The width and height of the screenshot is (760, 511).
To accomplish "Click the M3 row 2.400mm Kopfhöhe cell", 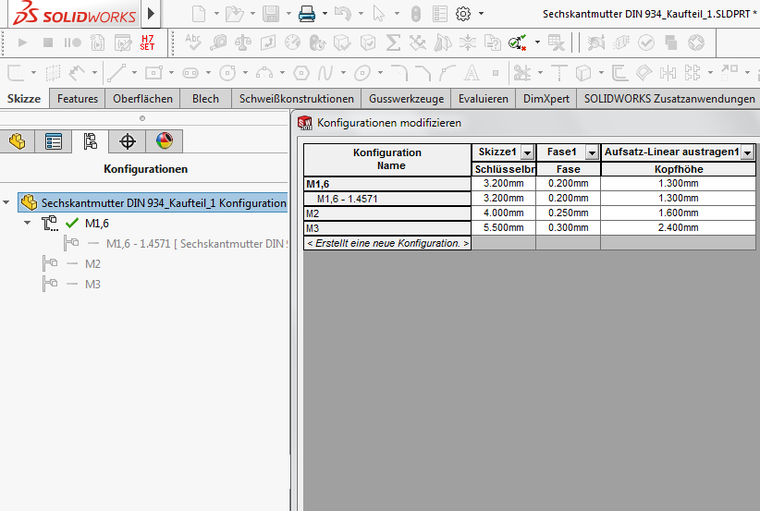I will (678, 227).
